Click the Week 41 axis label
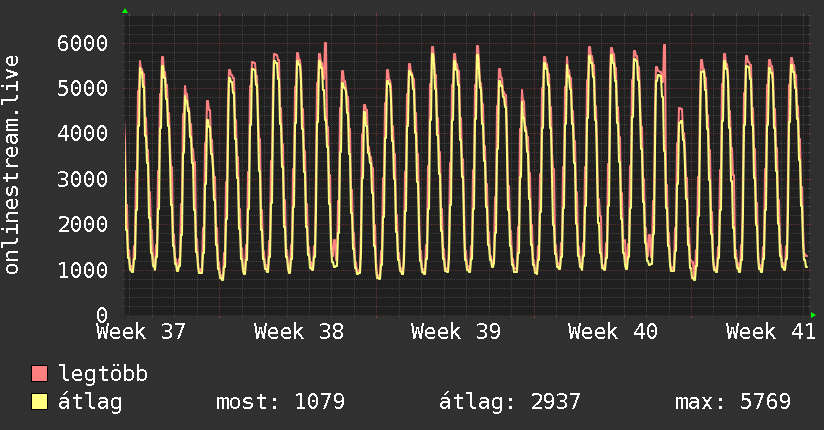This screenshot has height=430, width=824. point(770,332)
